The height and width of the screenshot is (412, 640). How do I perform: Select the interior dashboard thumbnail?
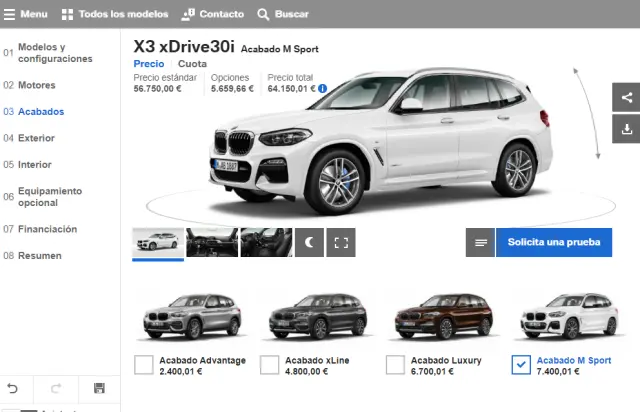pyautogui.click(x=212, y=242)
